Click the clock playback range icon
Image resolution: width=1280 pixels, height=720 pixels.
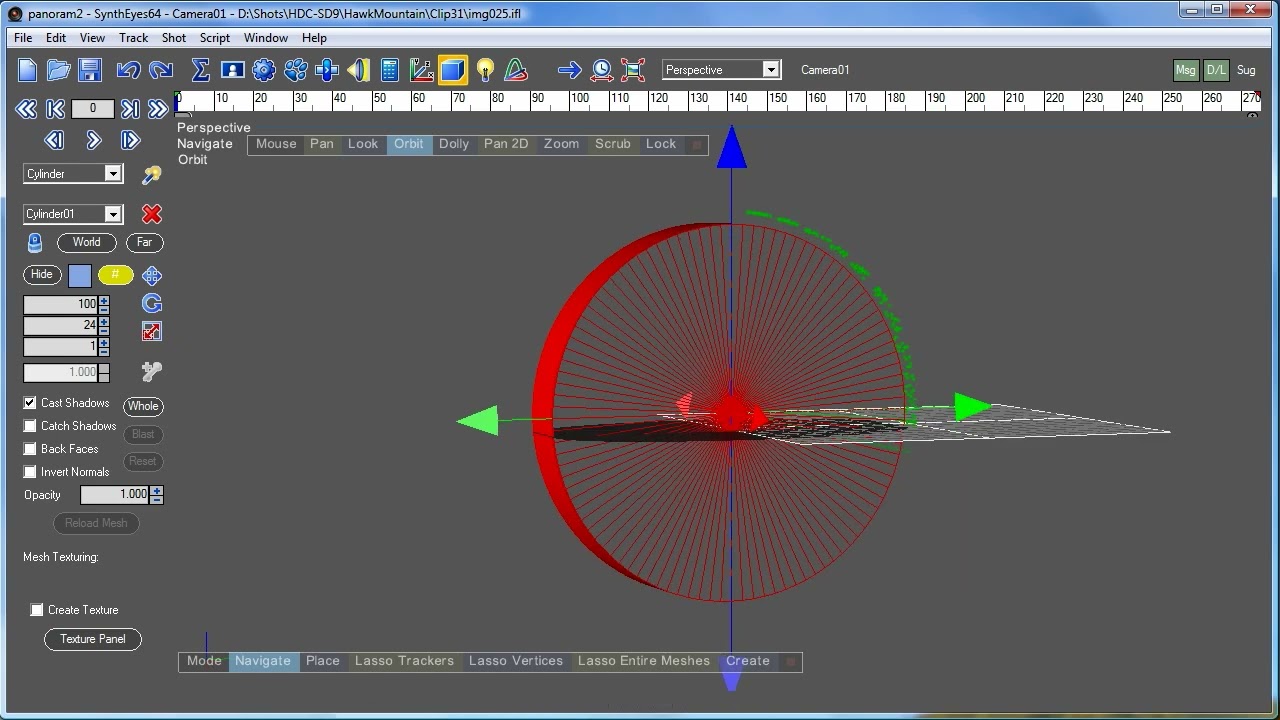pyautogui.click(x=601, y=70)
